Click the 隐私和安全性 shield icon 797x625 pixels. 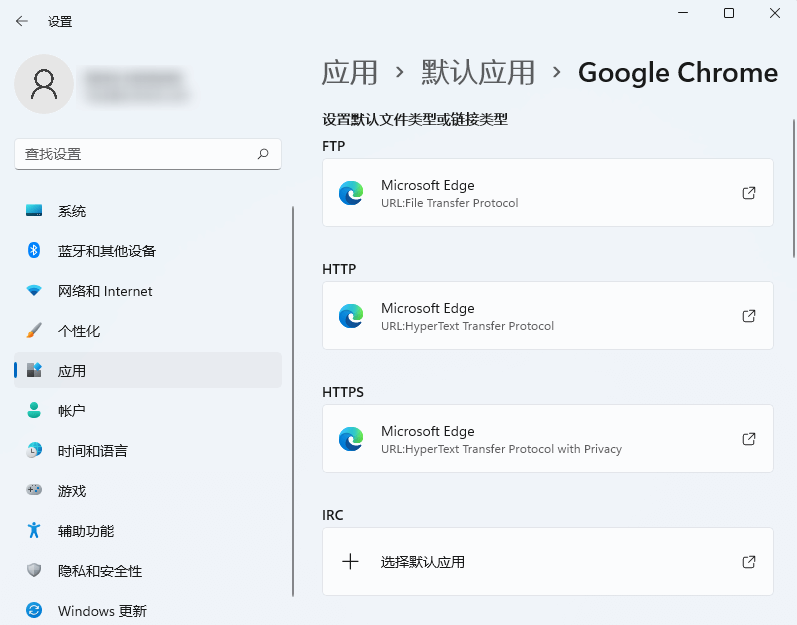pyautogui.click(x=34, y=570)
